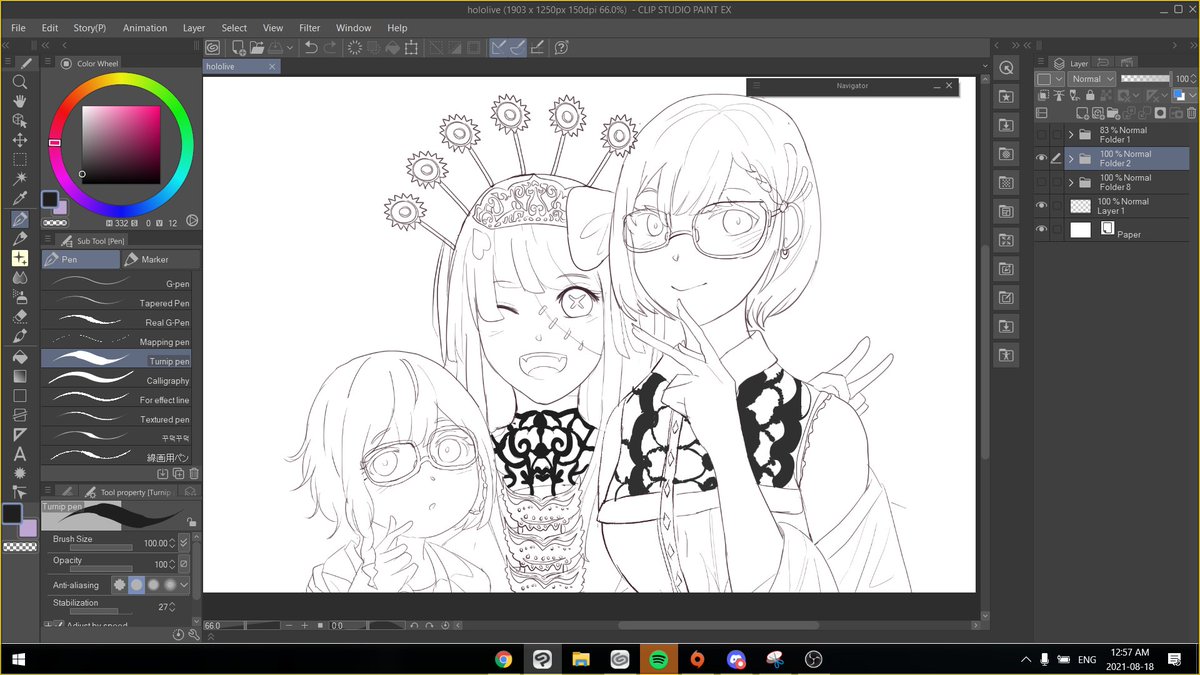Viewport: 1200px width, 675px height.
Task: Open the download materials folder icon
Action: 1006,125
